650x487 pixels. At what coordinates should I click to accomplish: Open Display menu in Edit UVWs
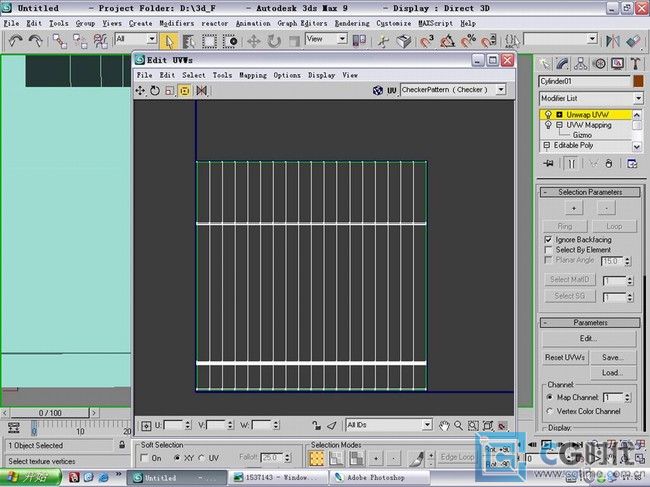pyautogui.click(x=321, y=75)
